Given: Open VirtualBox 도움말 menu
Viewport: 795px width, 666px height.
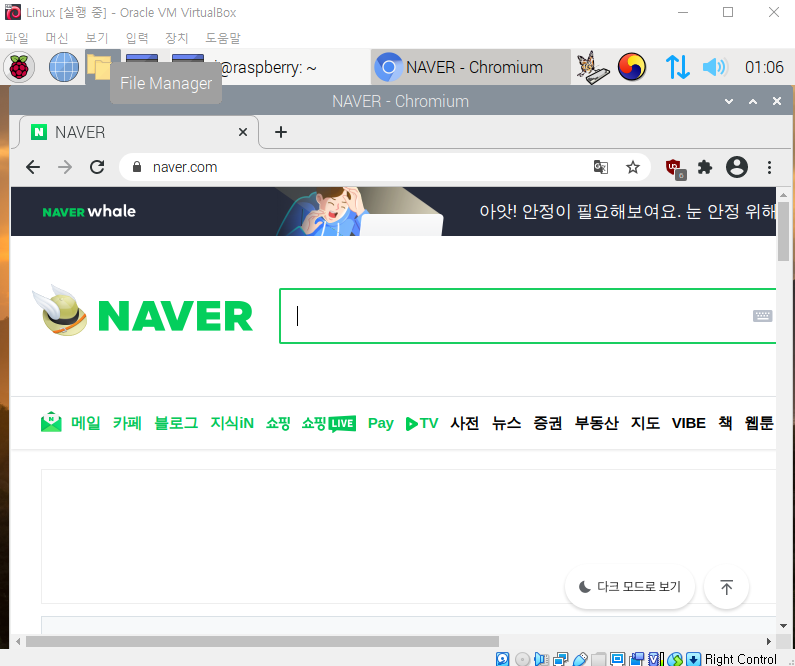Looking at the screenshot, I should click(223, 38).
